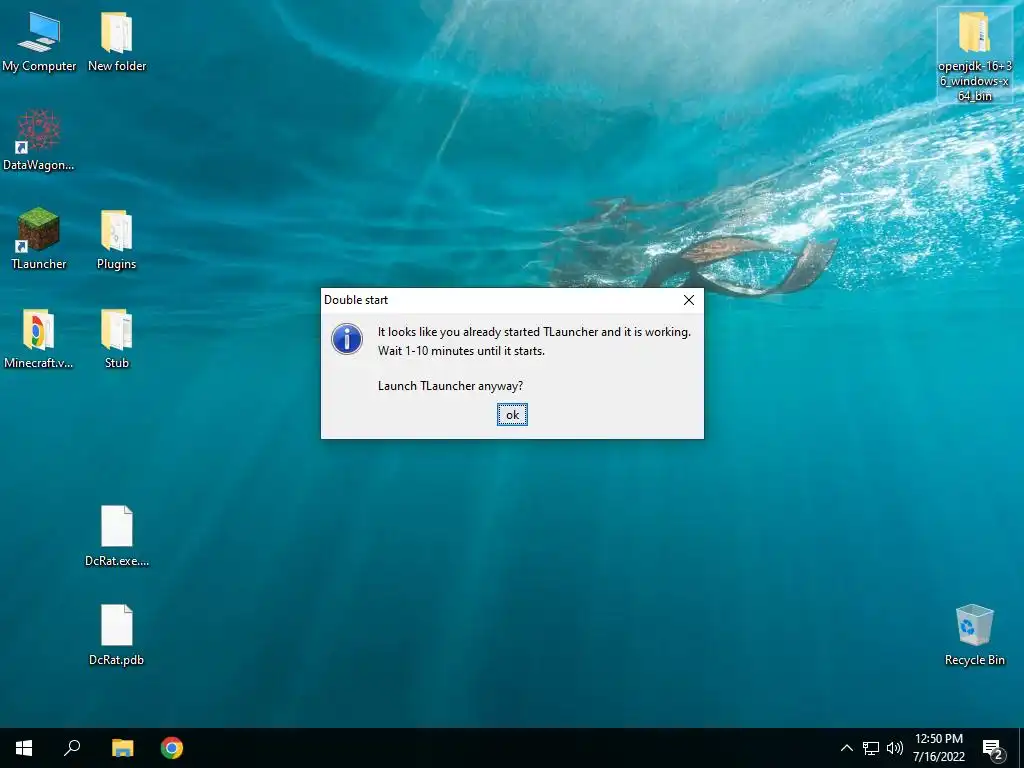Viewport: 1024px width, 768px height.
Task: Close the Double start dialog
Action: [688, 300]
